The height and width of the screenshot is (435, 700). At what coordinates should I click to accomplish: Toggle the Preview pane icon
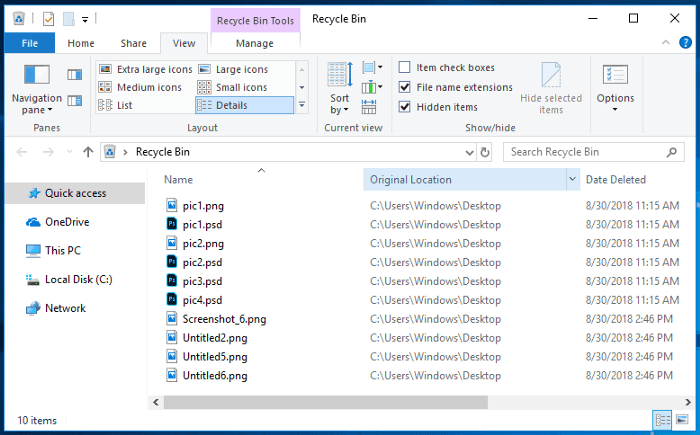(75, 75)
